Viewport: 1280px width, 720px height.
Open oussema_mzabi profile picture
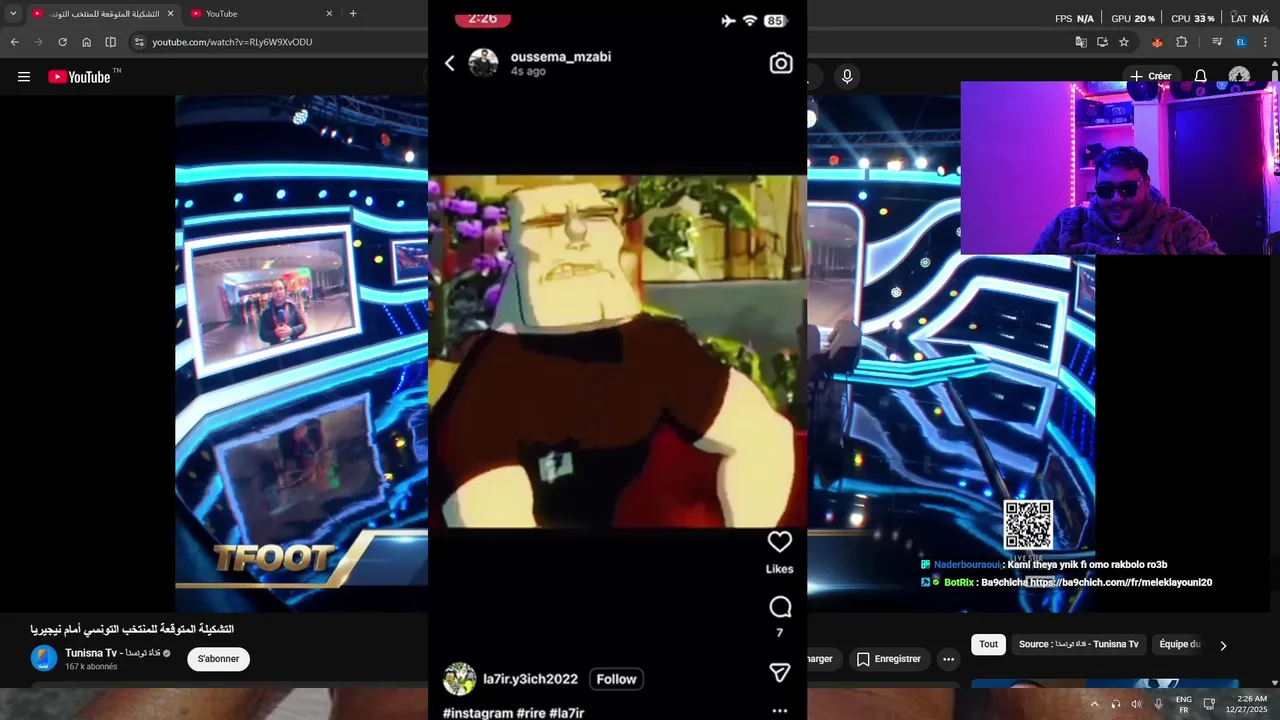click(x=483, y=63)
